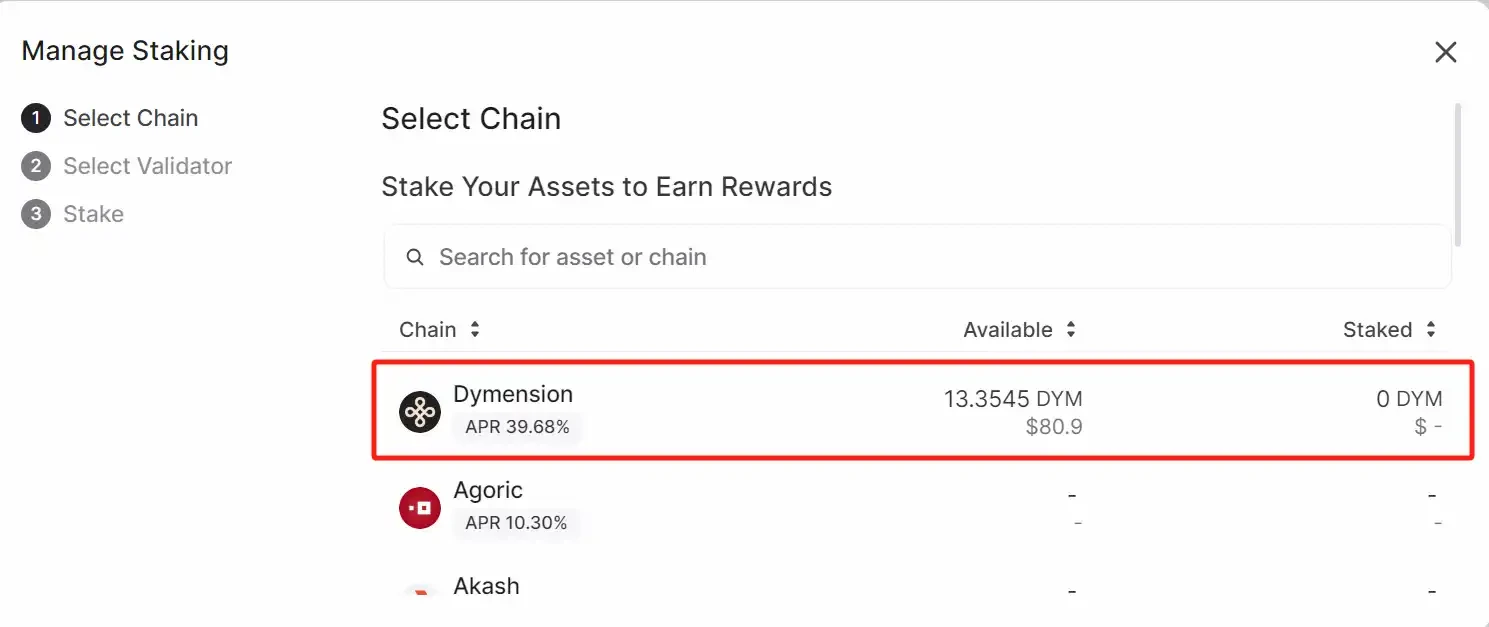The height and width of the screenshot is (627, 1489).
Task: Click Dymension APR 39.68% badge
Action: [517, 427]
